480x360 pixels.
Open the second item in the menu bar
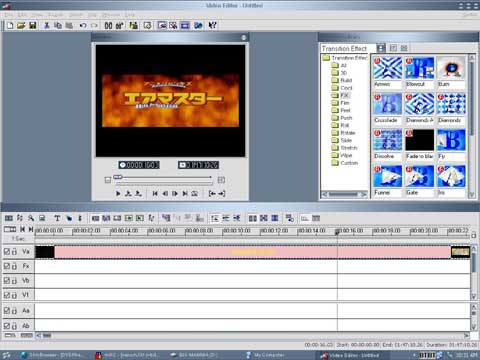tap(23, 15)
